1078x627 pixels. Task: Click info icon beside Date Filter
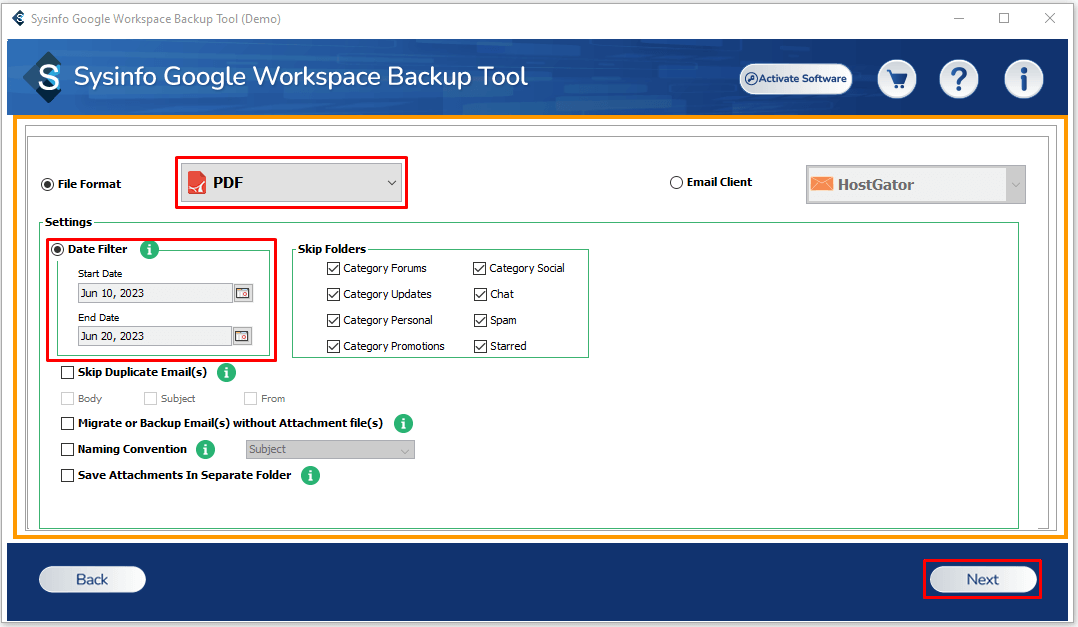[149, 250]
